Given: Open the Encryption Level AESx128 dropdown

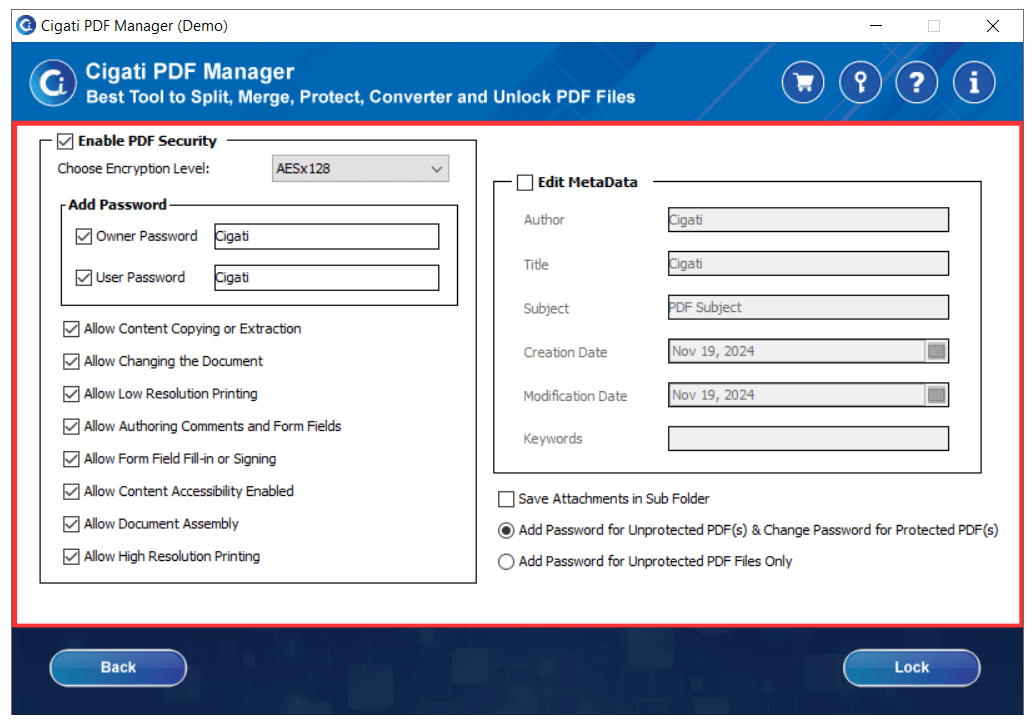Looking at the screenshot, I should [360, 169].
